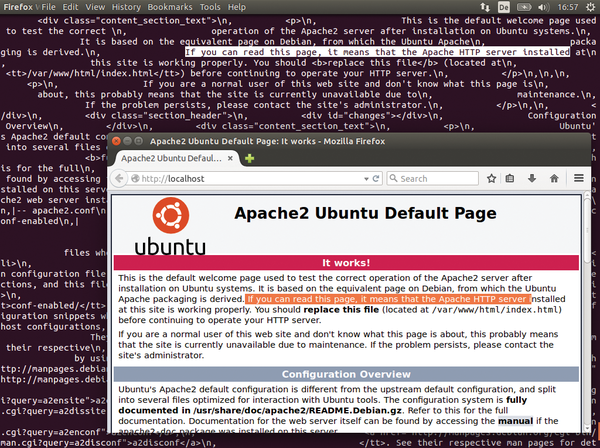The width and height of the screenshot is (600, 448).
Task: Click the Apache2 Ubuntu Default Page heading
Action: point(365,213)
